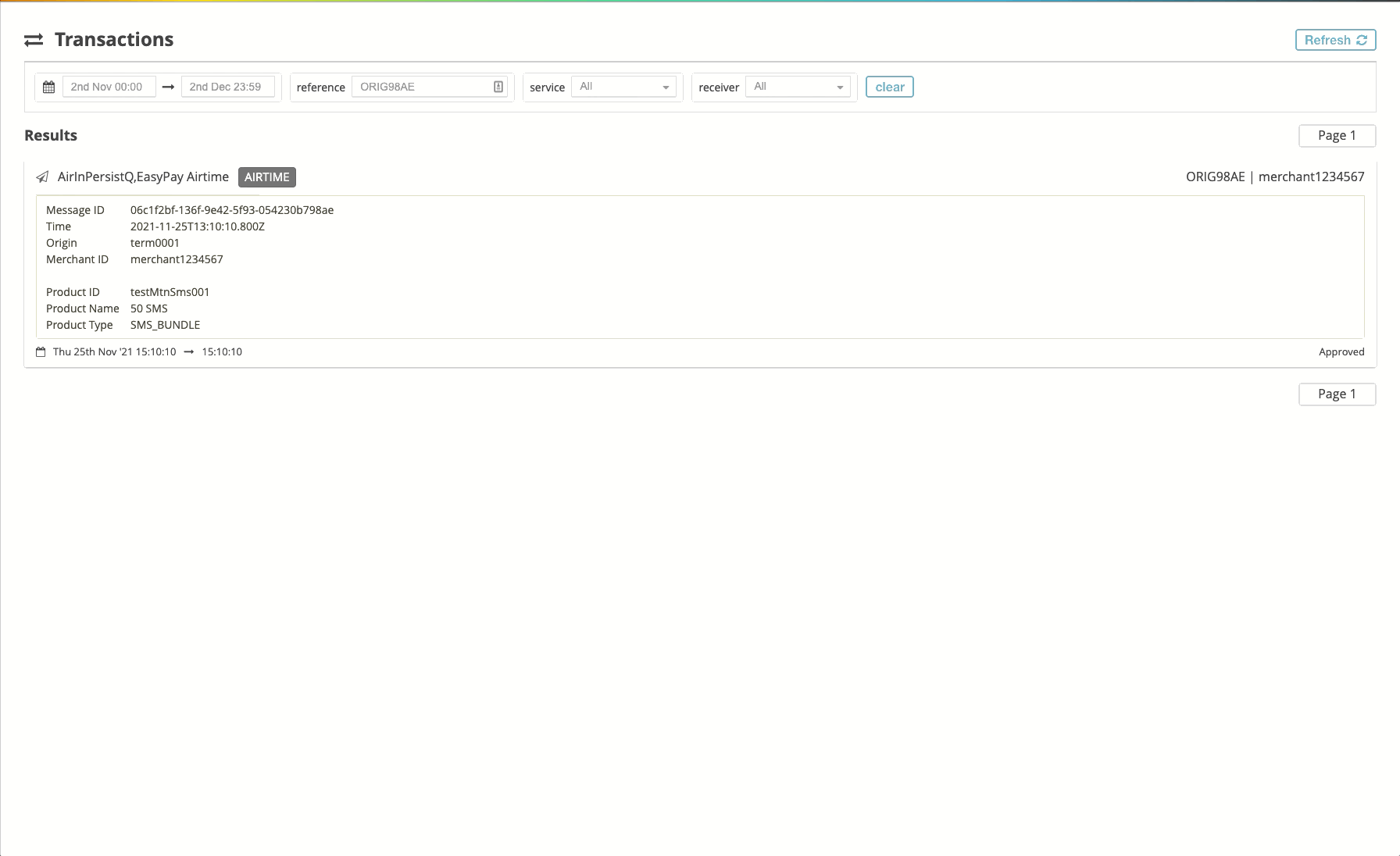Edit the end date 2nd Dec 23:59 field
The image size is (1400, 856).
pyautogui.click(x=227, y=87)
